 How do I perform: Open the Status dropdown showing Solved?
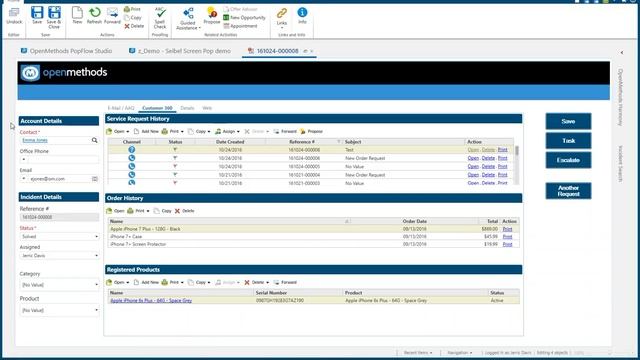coord(59,237)
